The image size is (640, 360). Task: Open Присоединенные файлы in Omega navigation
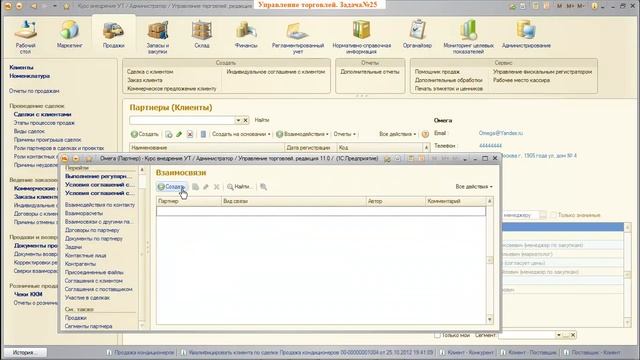94,272
